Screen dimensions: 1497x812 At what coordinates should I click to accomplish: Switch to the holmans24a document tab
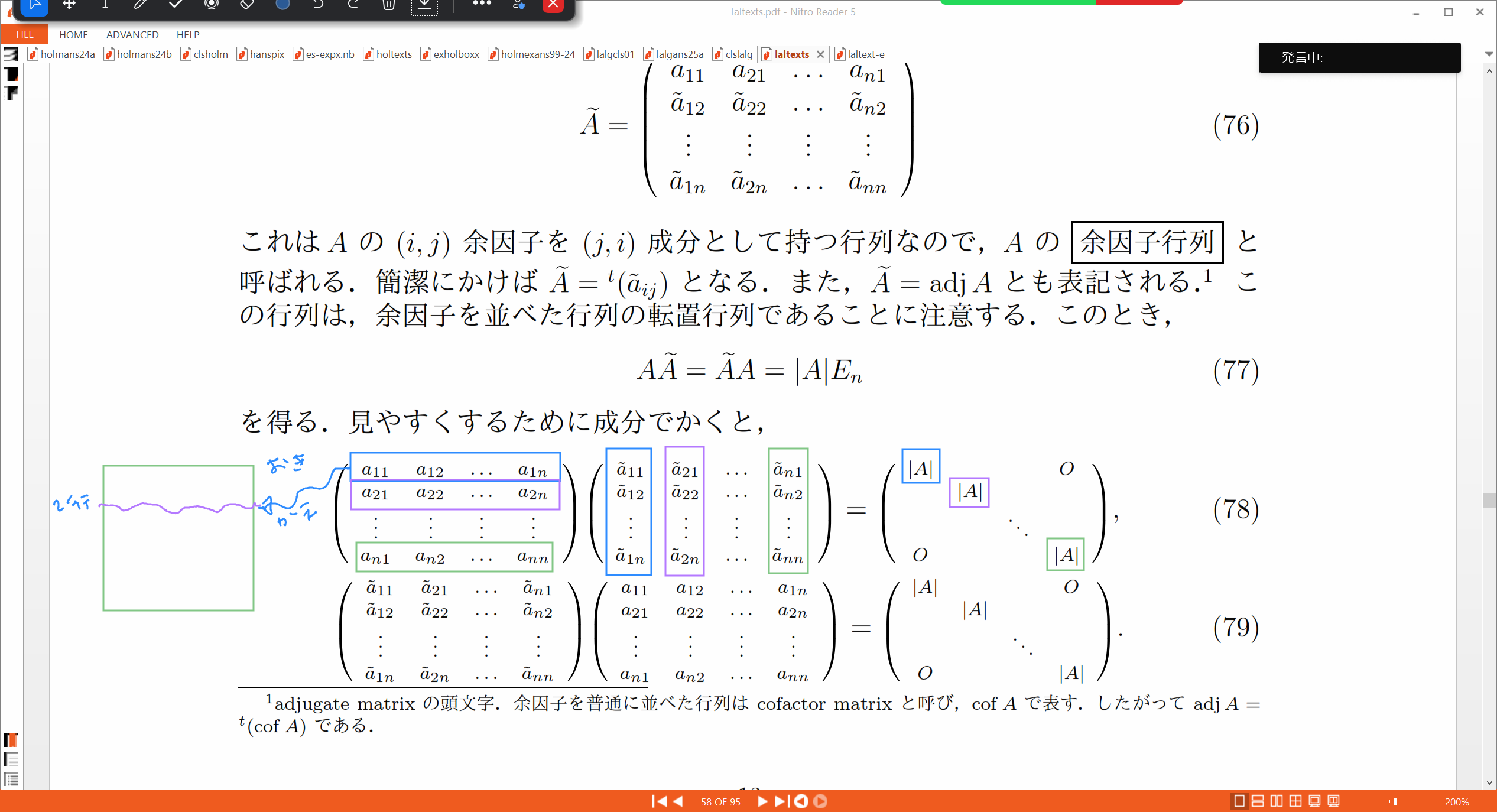61,54
